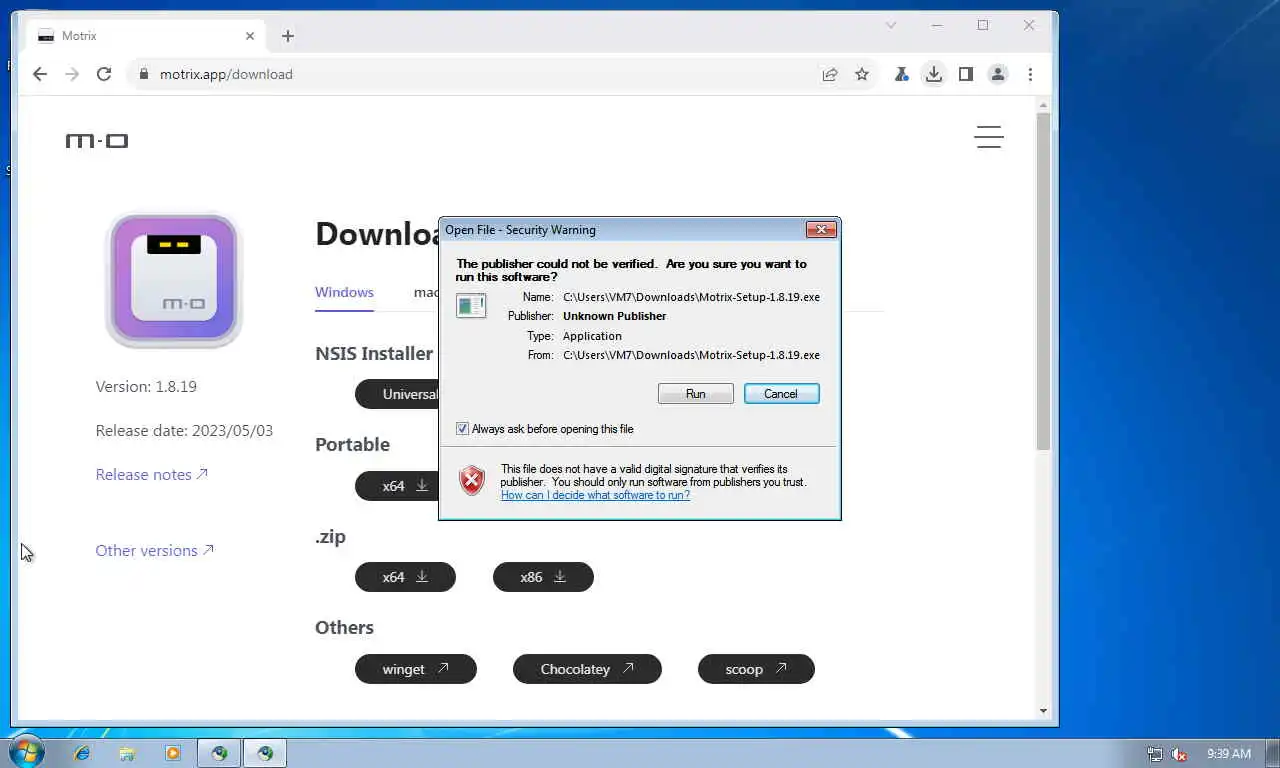
Task: Open 'How can I decide what software to run?' link
Action: (595, 495)
